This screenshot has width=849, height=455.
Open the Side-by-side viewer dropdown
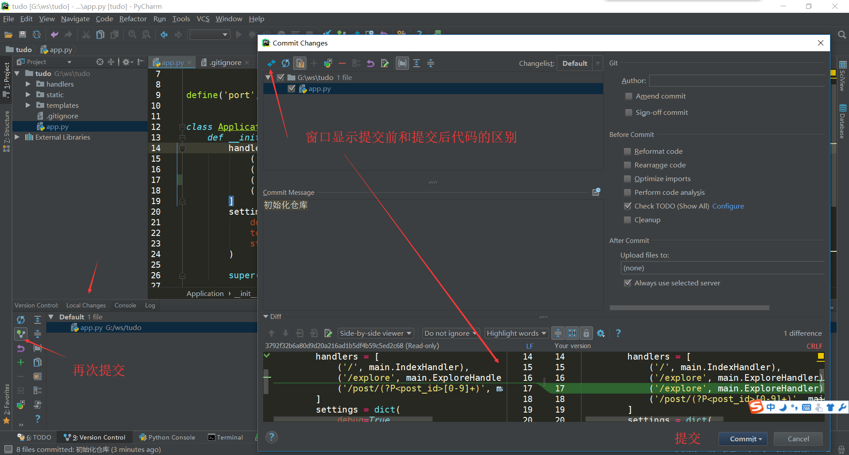coord(375,334)
